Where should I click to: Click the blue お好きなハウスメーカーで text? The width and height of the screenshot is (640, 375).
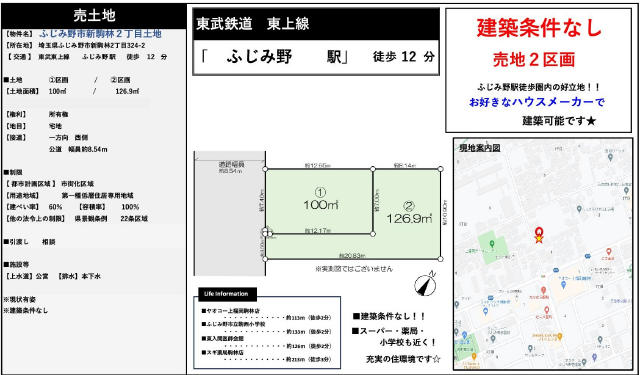537,102
